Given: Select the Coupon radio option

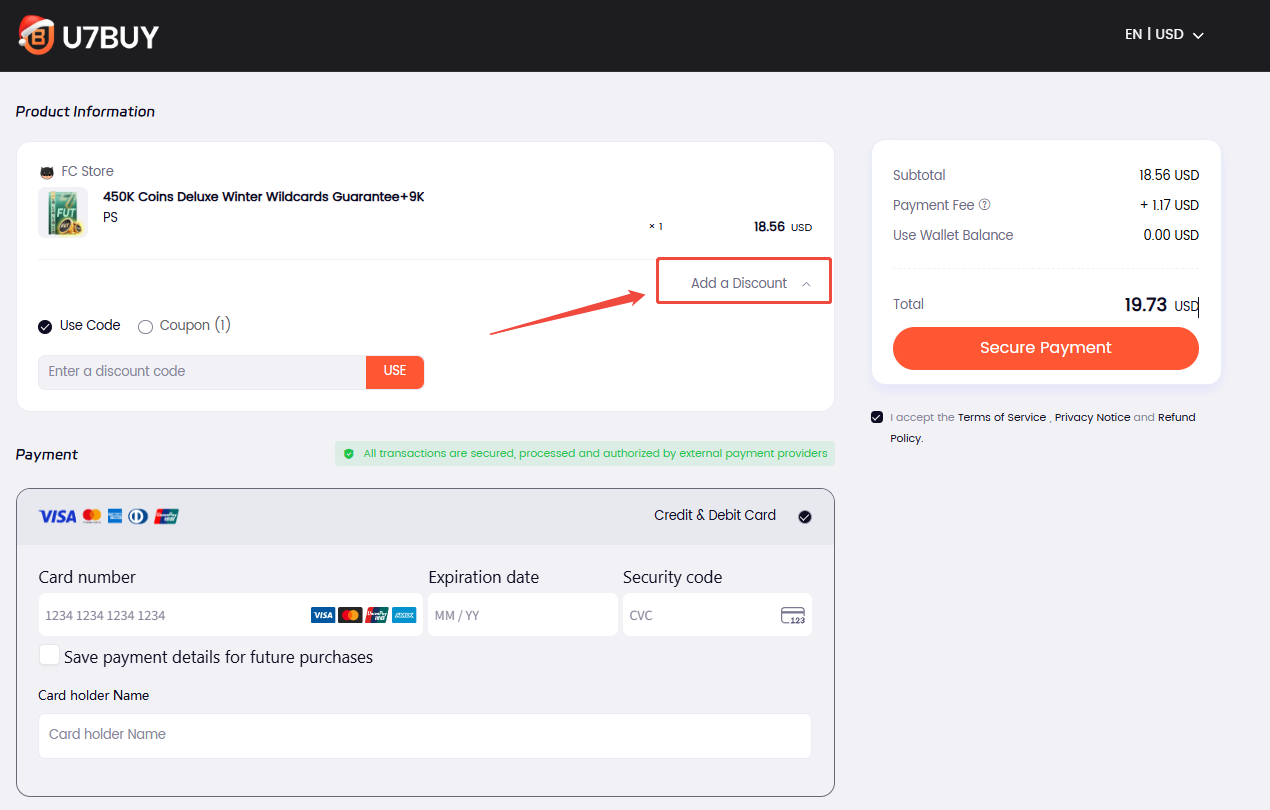Looking at the screenshot, I should [x=145, y=326].
